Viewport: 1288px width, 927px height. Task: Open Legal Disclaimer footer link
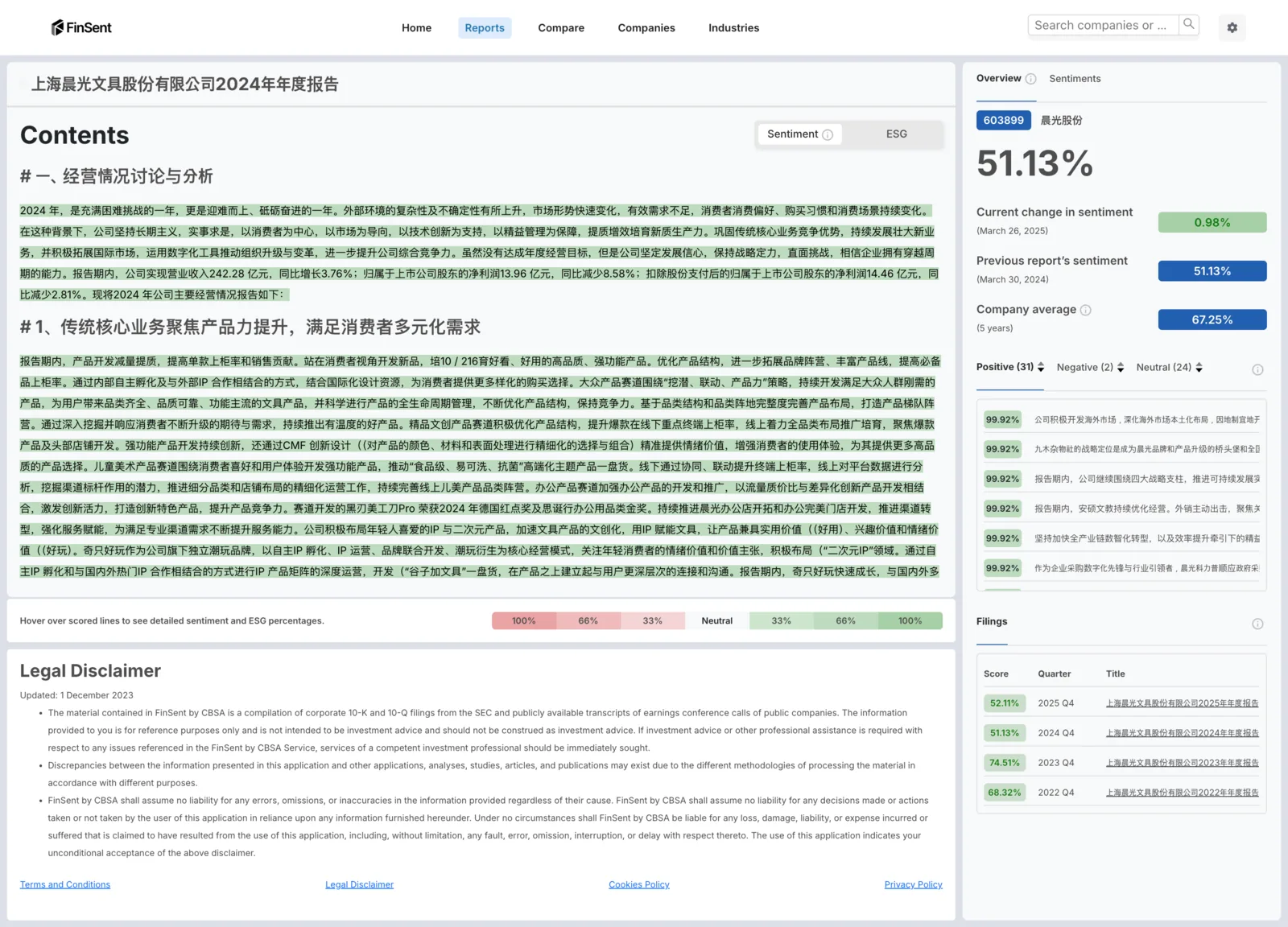click(359, 884)
